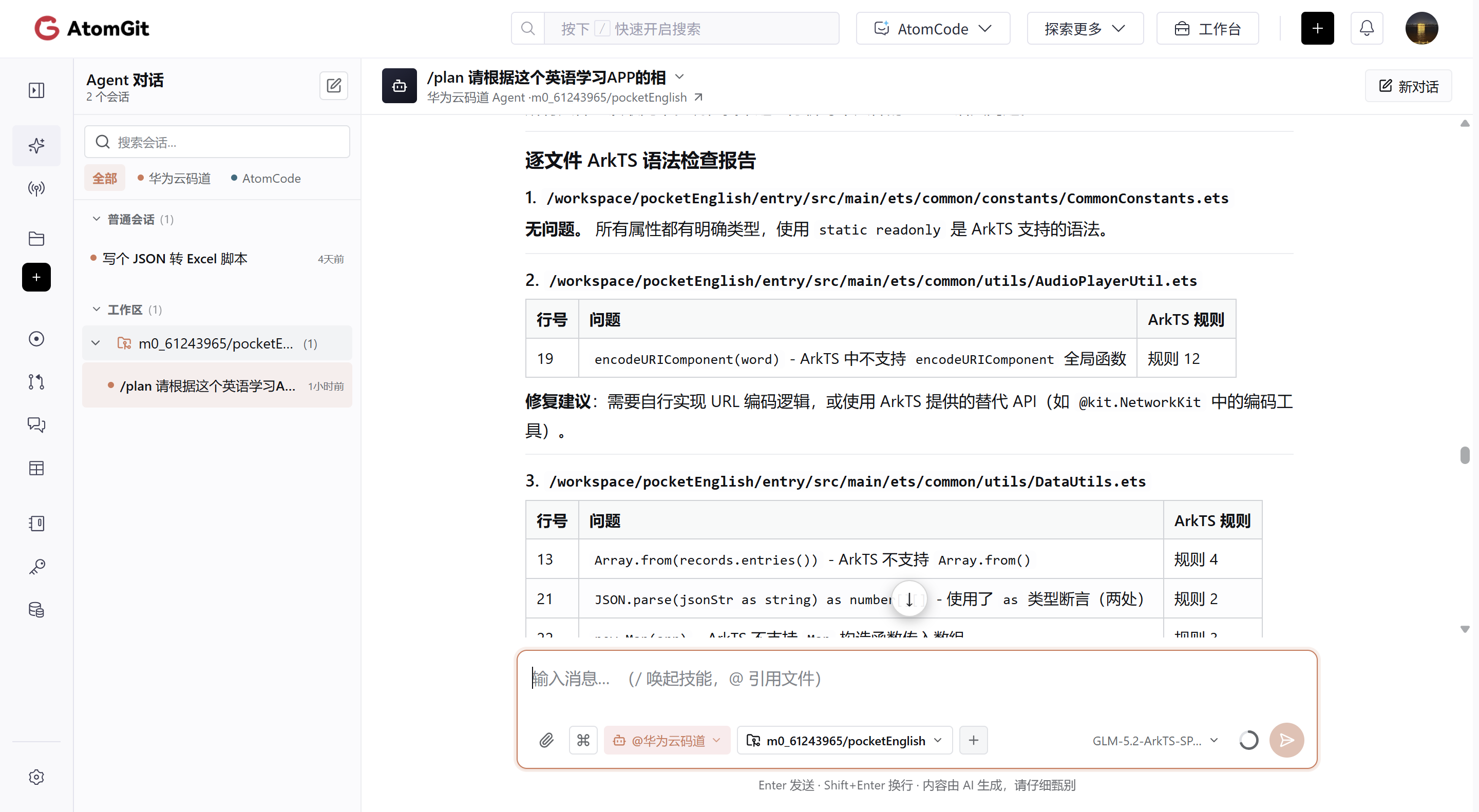The height and width of the screenshot is (812, 1479).
Task: Open the broadcast signal sidebar icon
Action: (36, 188)
